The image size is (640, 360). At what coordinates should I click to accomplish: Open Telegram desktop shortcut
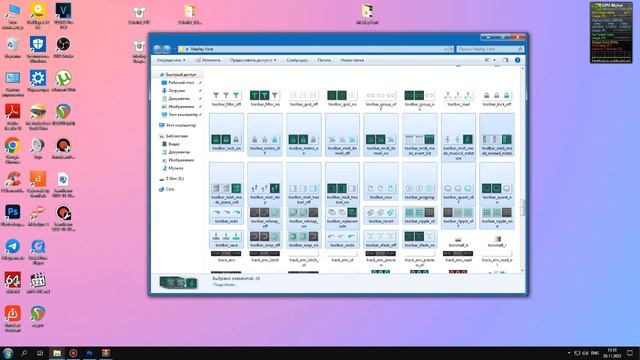(x=13, y=249)
